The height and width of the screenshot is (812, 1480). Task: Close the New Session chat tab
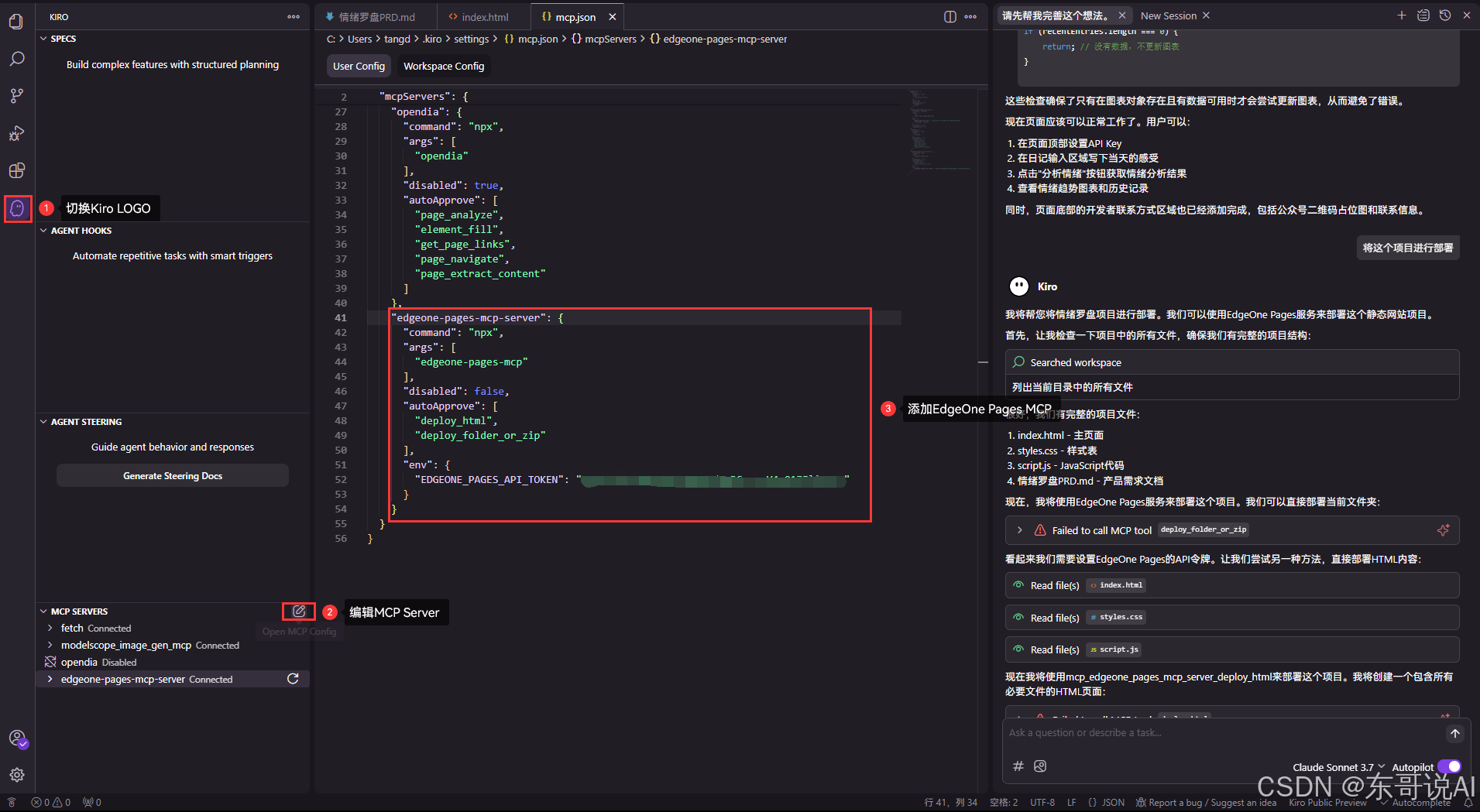(x=1206, y=15)
